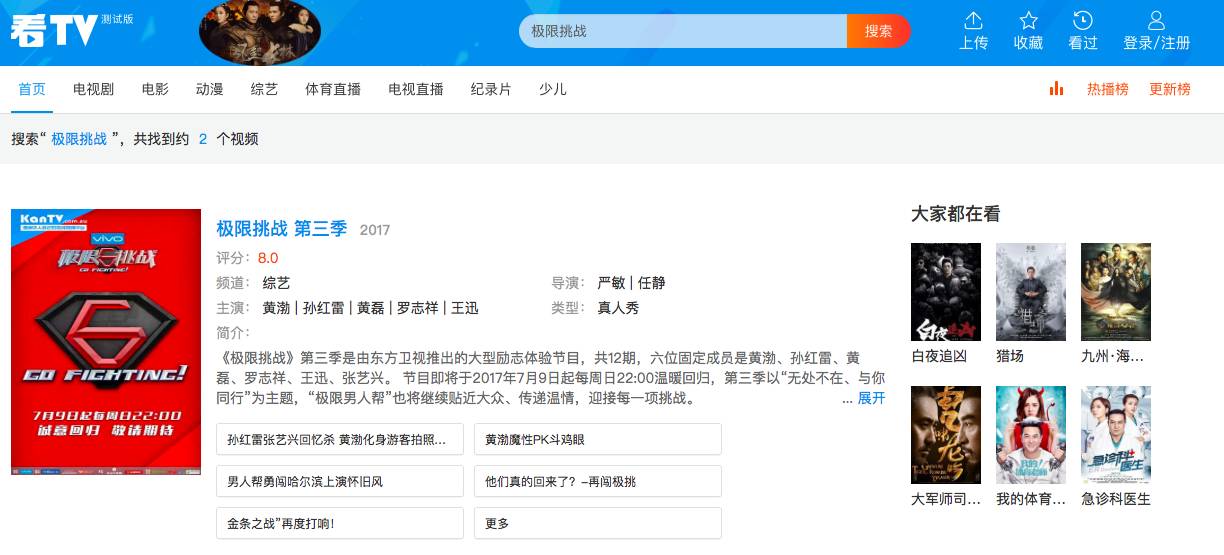Focus the search field containing 极限挑战
Viewport: 1224px width, 555px height.
(683, 31)
